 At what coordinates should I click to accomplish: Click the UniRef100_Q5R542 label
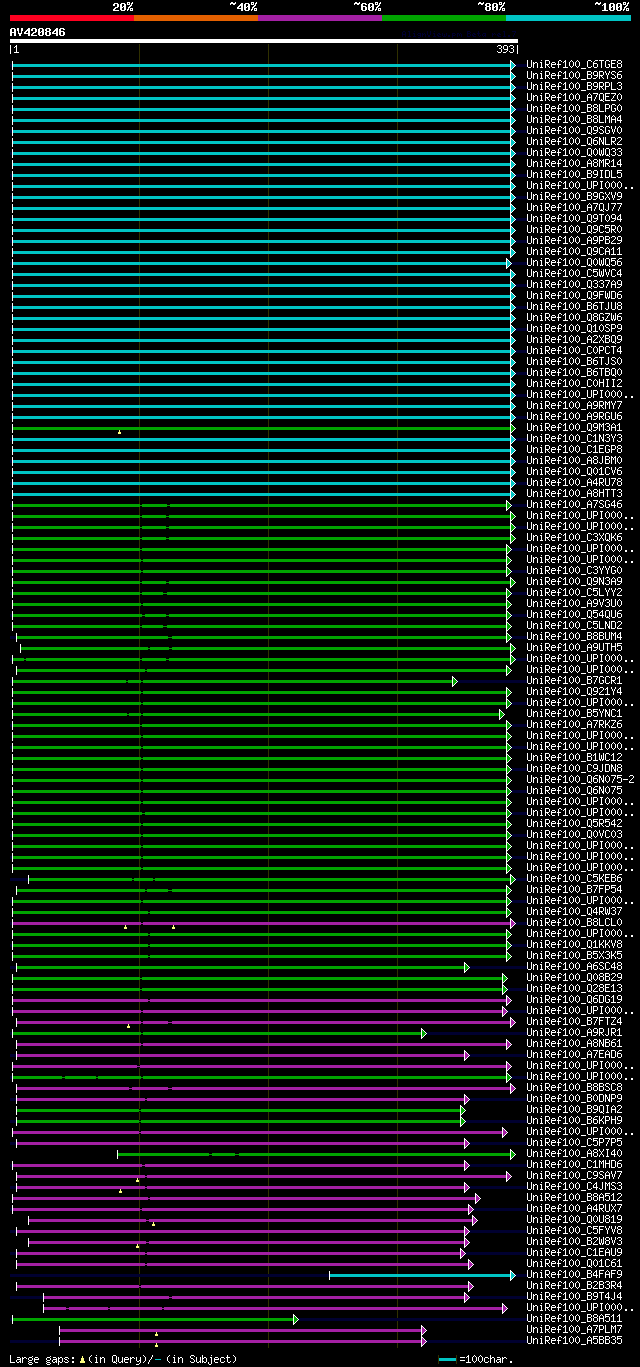tap(574, 823)
